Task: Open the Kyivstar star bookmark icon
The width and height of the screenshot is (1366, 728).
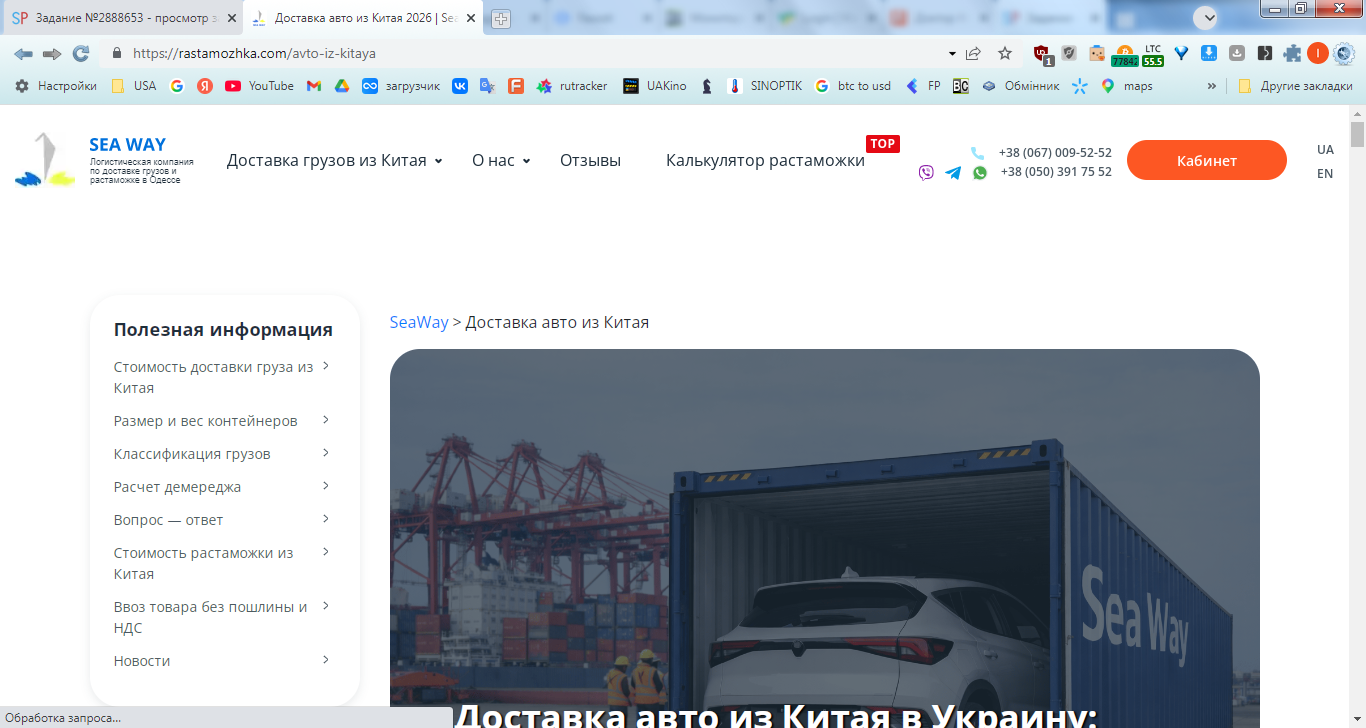Action: [x=1080, y=86]
